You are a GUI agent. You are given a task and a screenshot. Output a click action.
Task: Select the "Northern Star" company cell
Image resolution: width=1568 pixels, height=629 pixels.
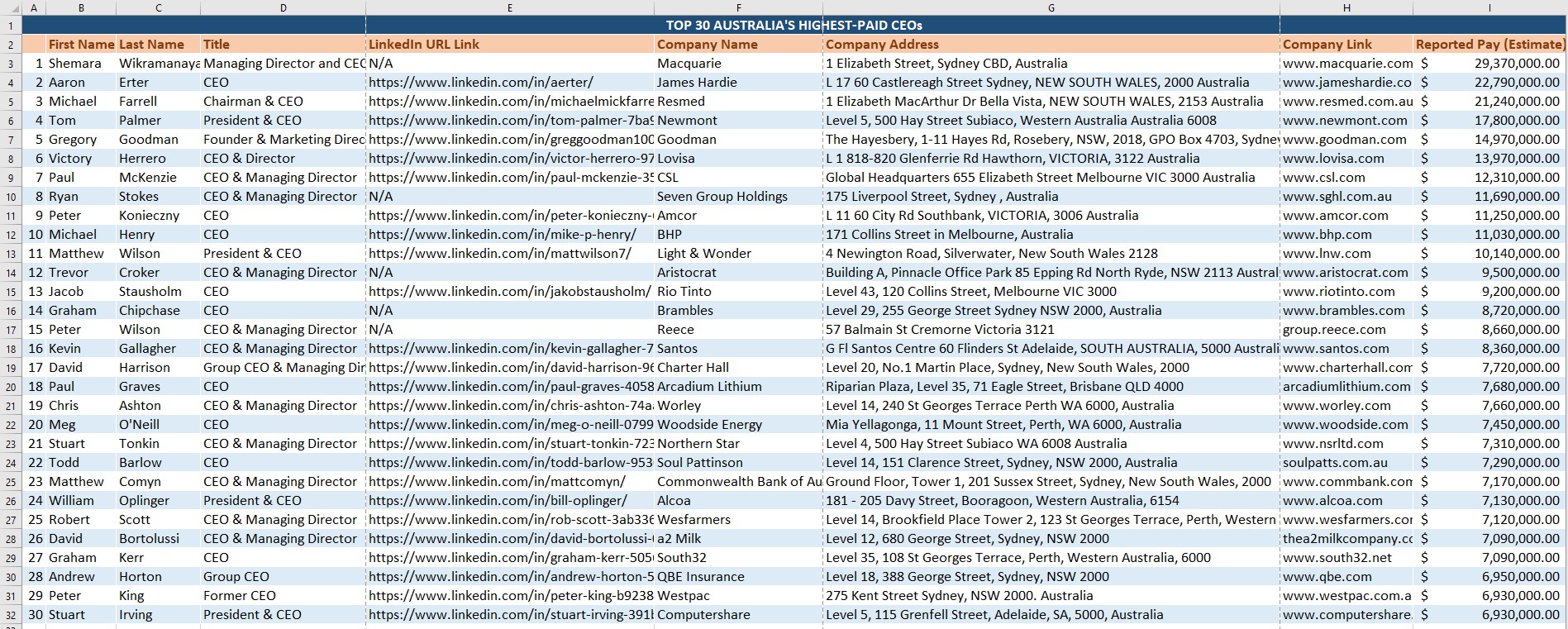739,444
